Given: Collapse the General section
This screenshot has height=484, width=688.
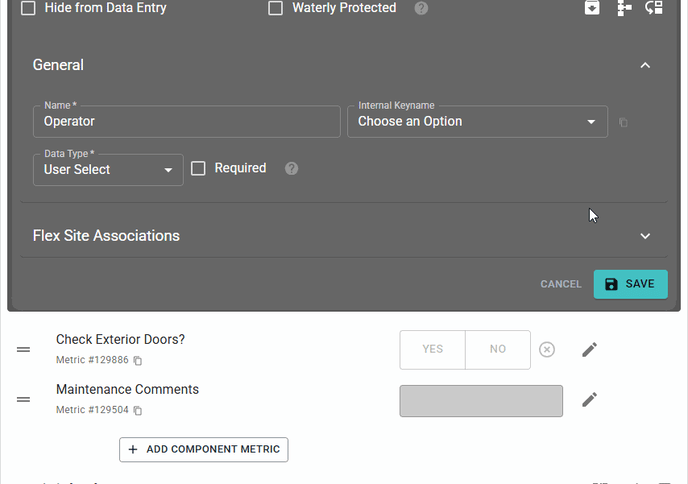Looking at the screenshot, I should pos(645,65).
